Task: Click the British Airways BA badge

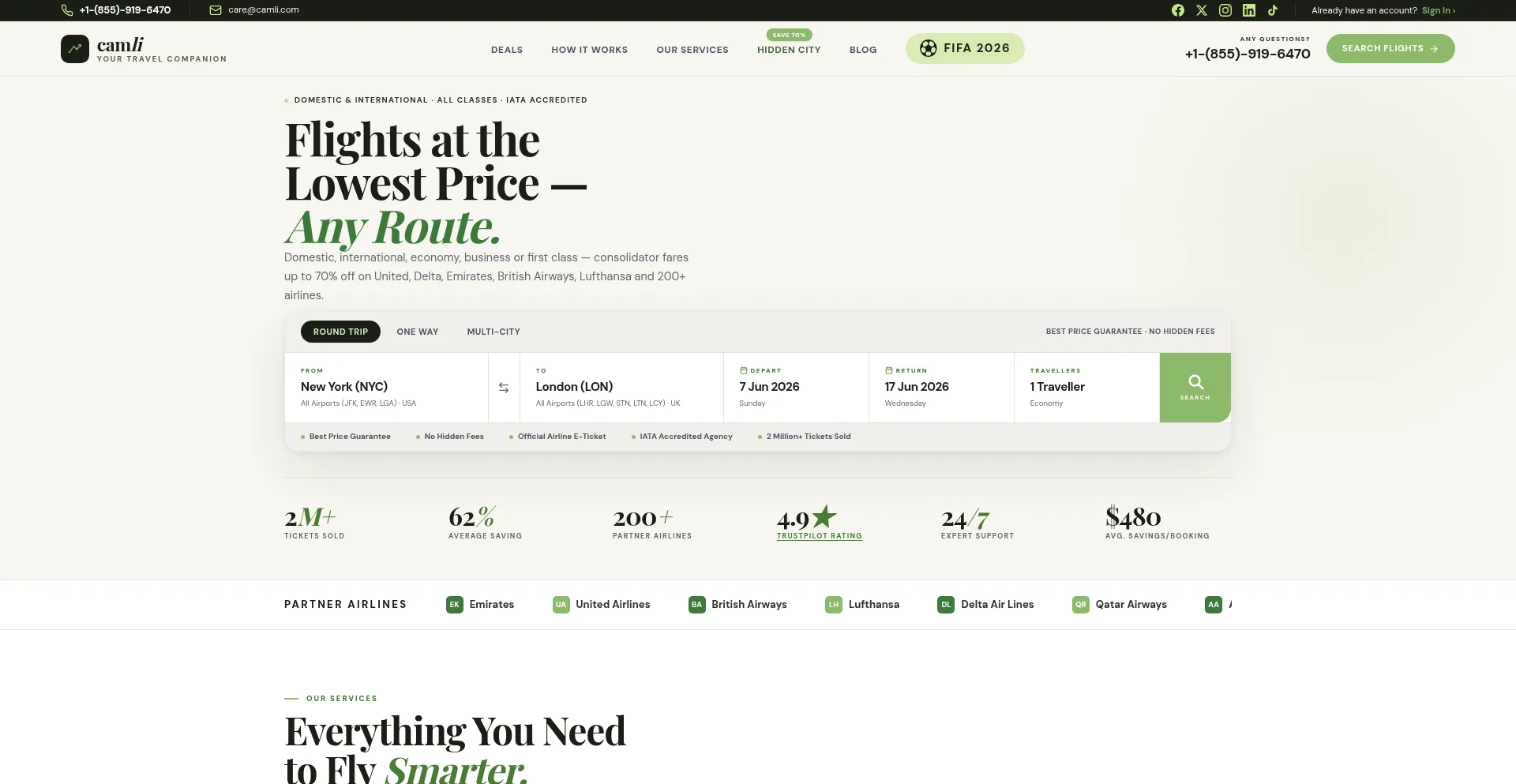Action: 696,605
